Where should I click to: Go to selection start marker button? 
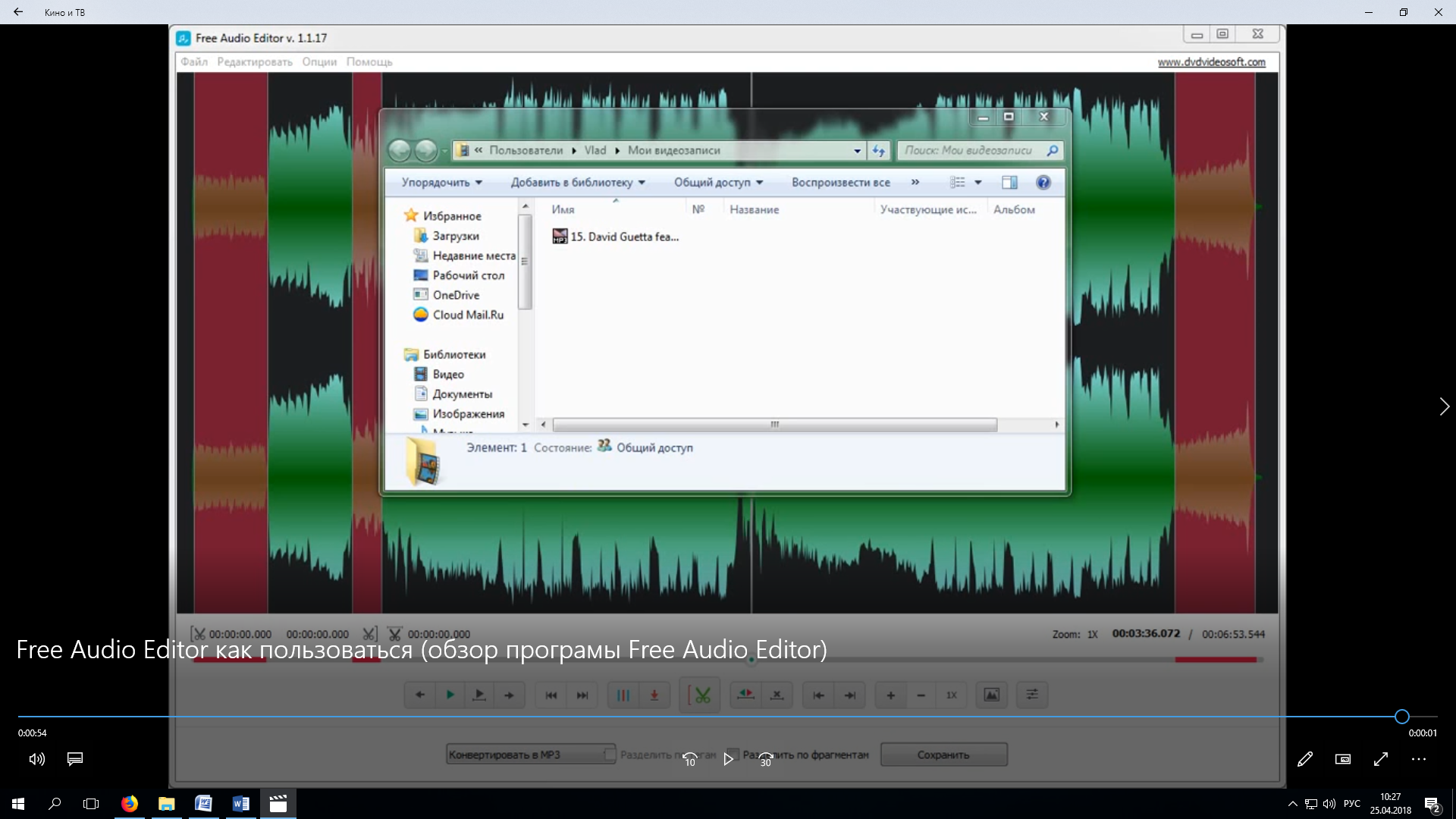[x=819, y=695]
